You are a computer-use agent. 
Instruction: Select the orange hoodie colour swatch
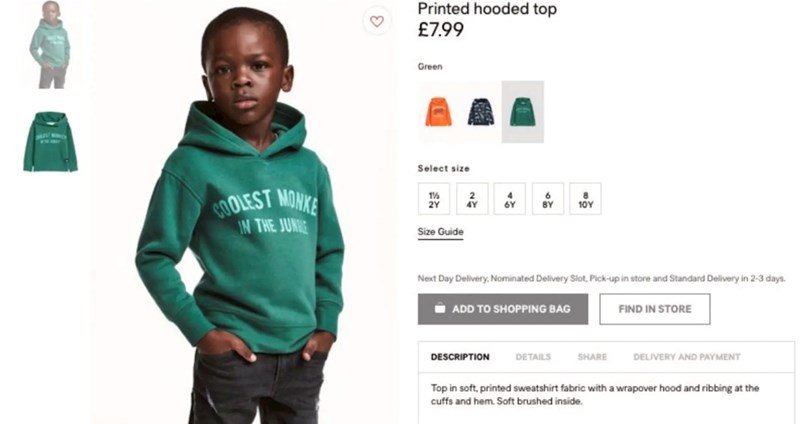click(438, 112)
